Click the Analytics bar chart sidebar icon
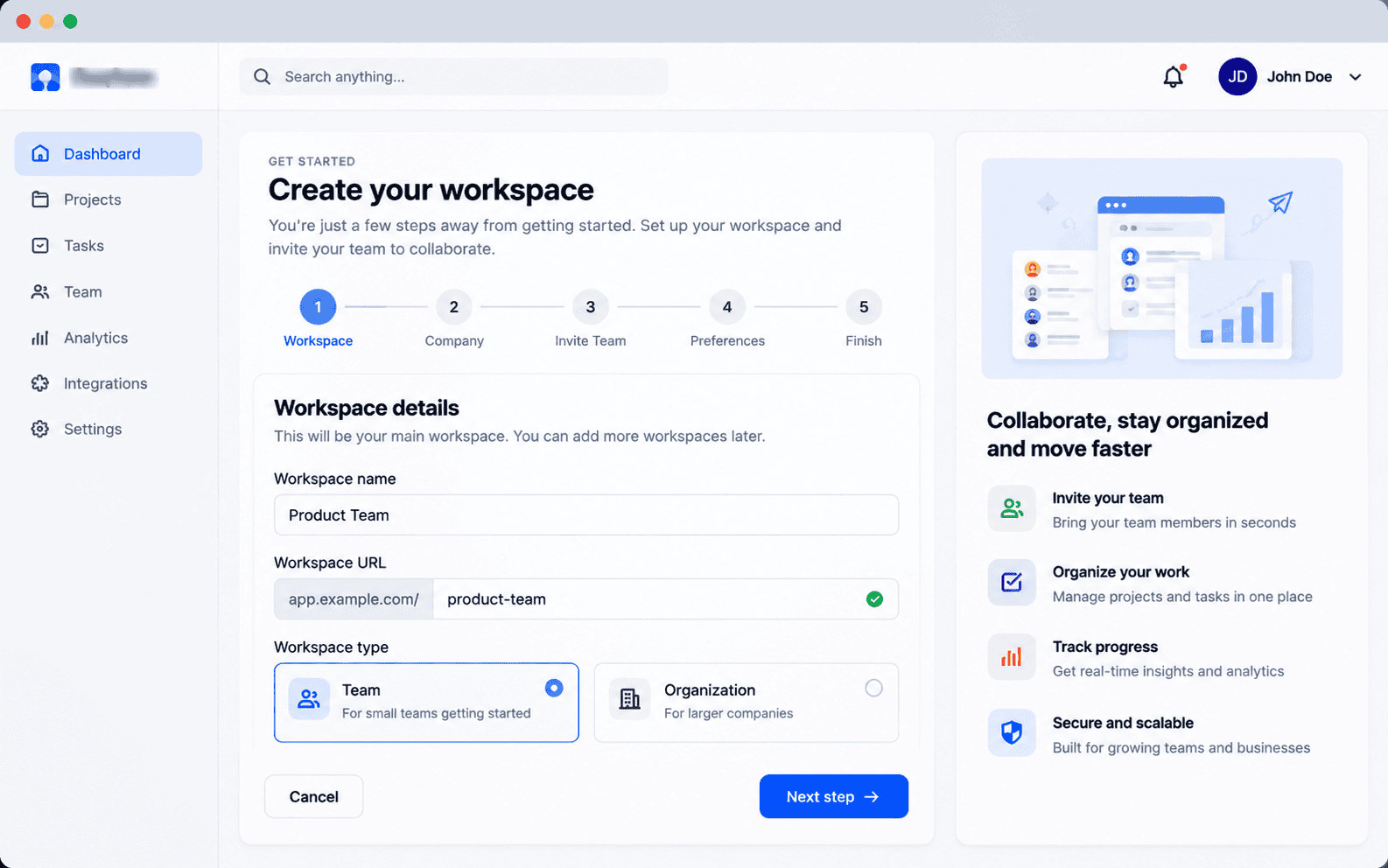This screenshot has height=868, width=1388. (40, 338)
